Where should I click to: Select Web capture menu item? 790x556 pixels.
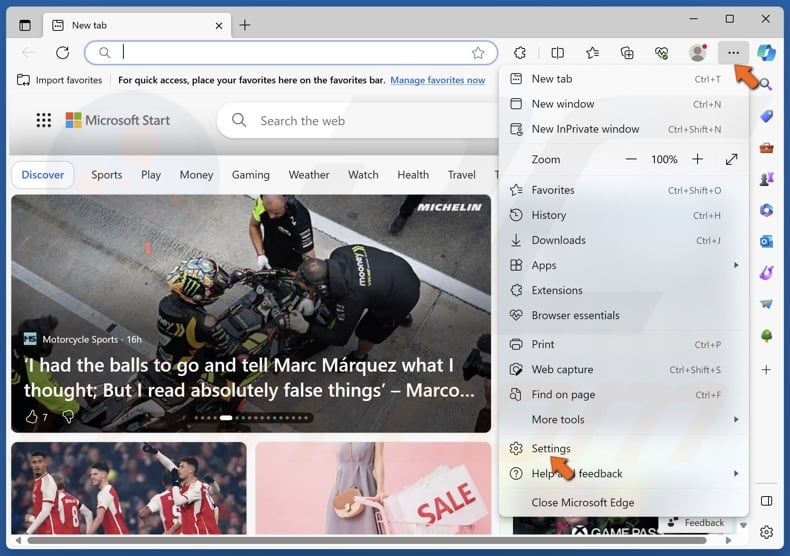[624, 370]
